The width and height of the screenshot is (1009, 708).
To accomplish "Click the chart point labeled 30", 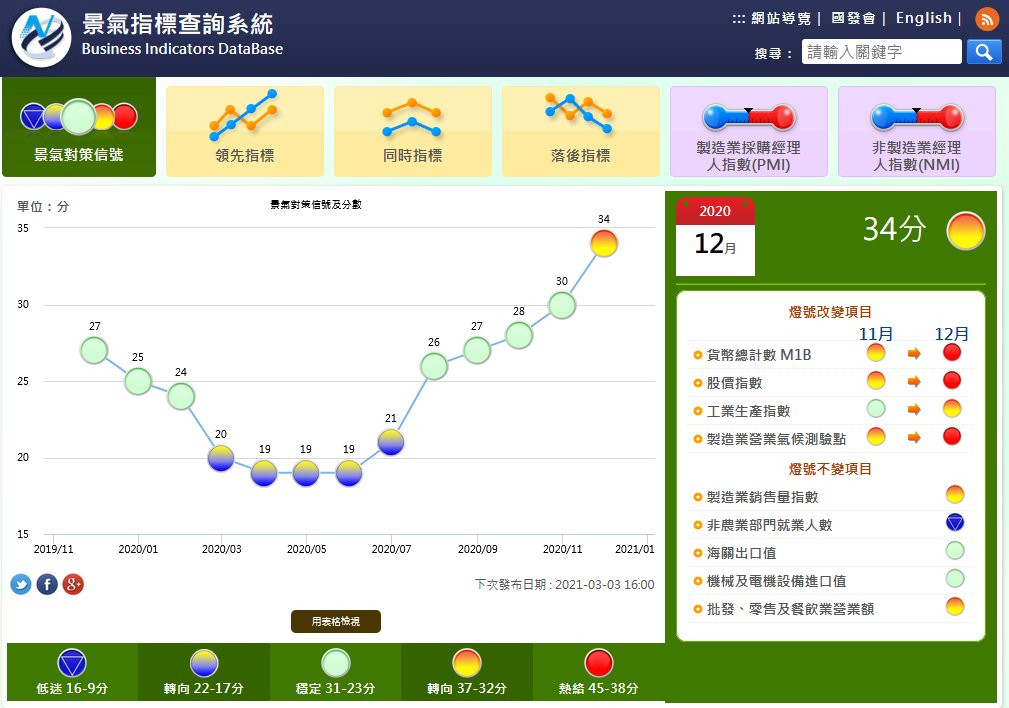I will coord(562,305).
